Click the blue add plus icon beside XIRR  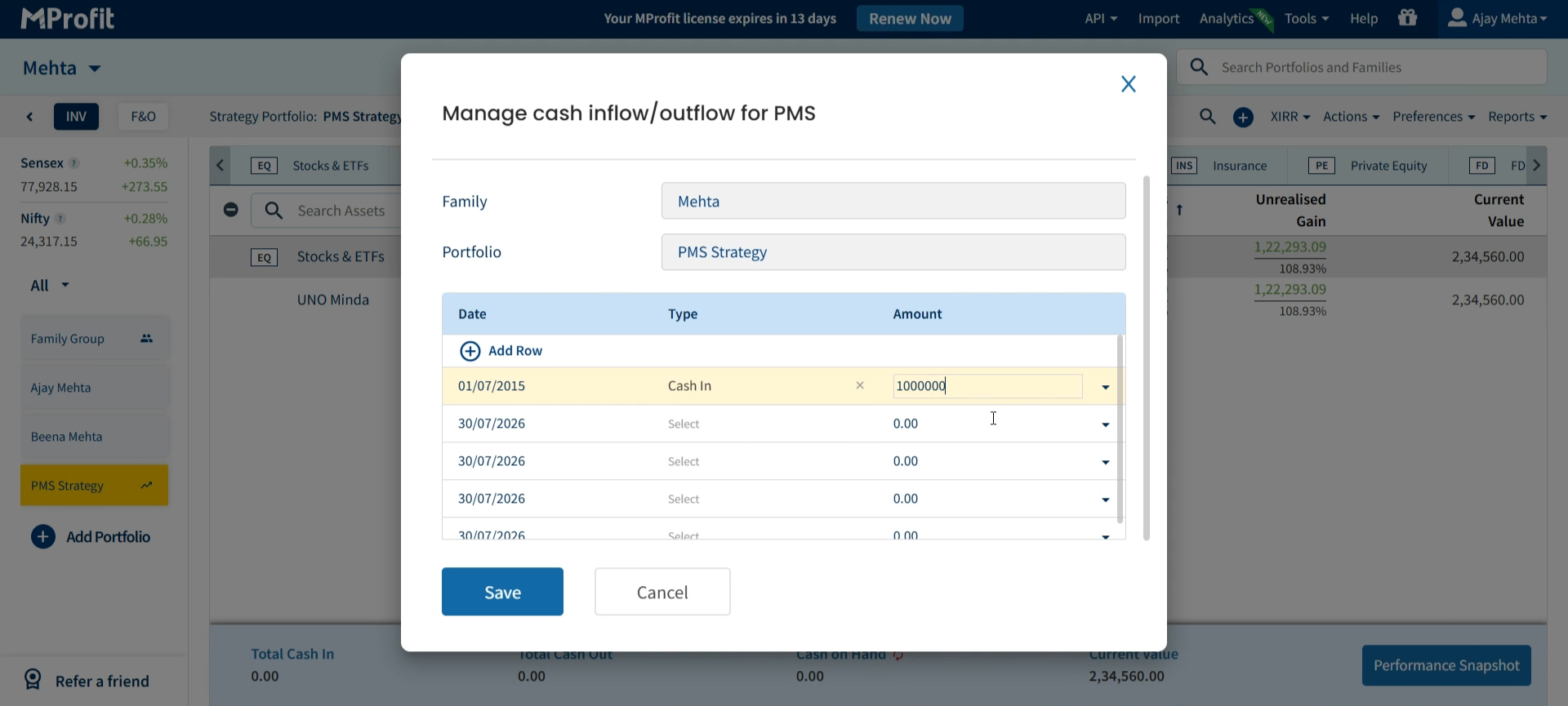pyautogui.click(x=1243, y=118)
